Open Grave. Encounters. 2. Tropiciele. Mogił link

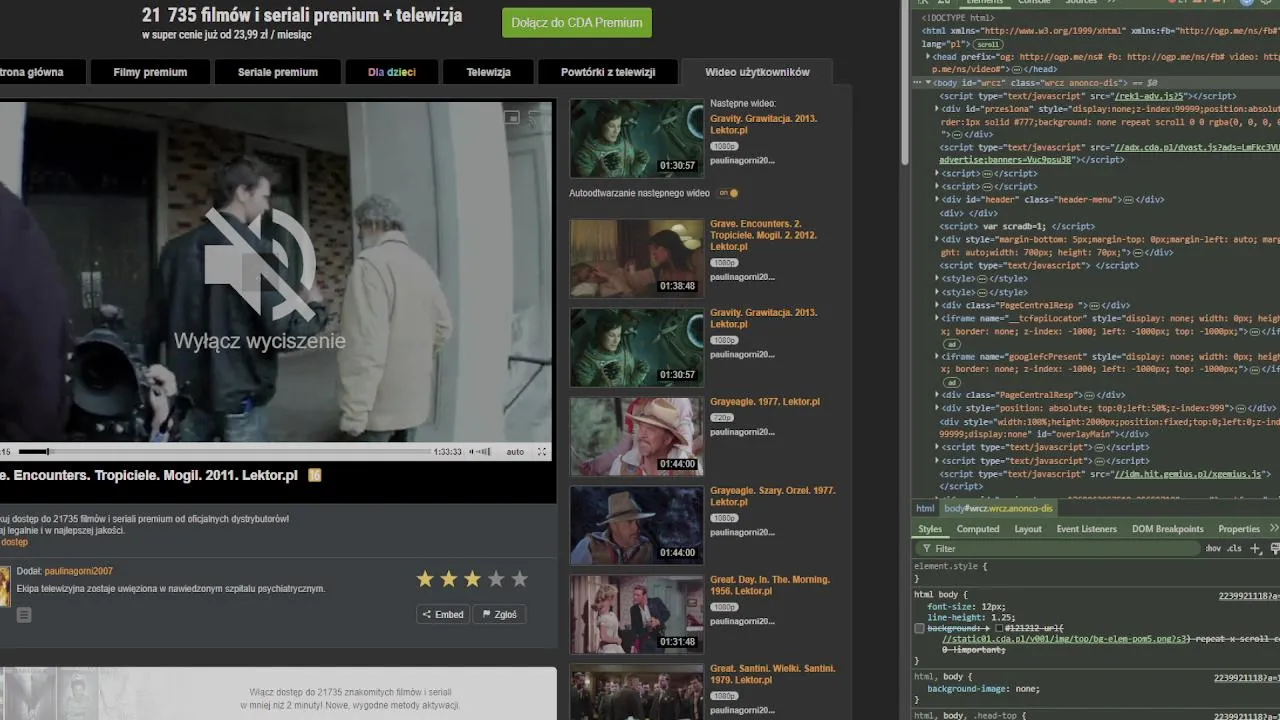(x=763, y=235)
